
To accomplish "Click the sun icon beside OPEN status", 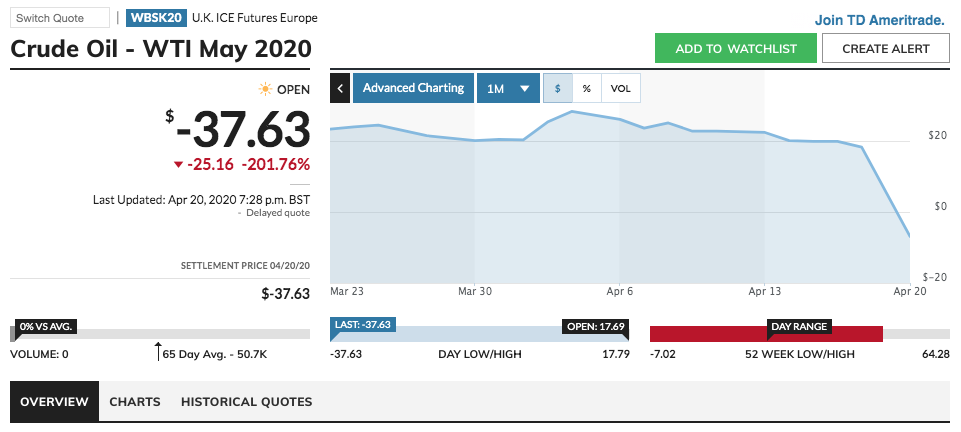I will pyautogui.click(x=265, y=89).
